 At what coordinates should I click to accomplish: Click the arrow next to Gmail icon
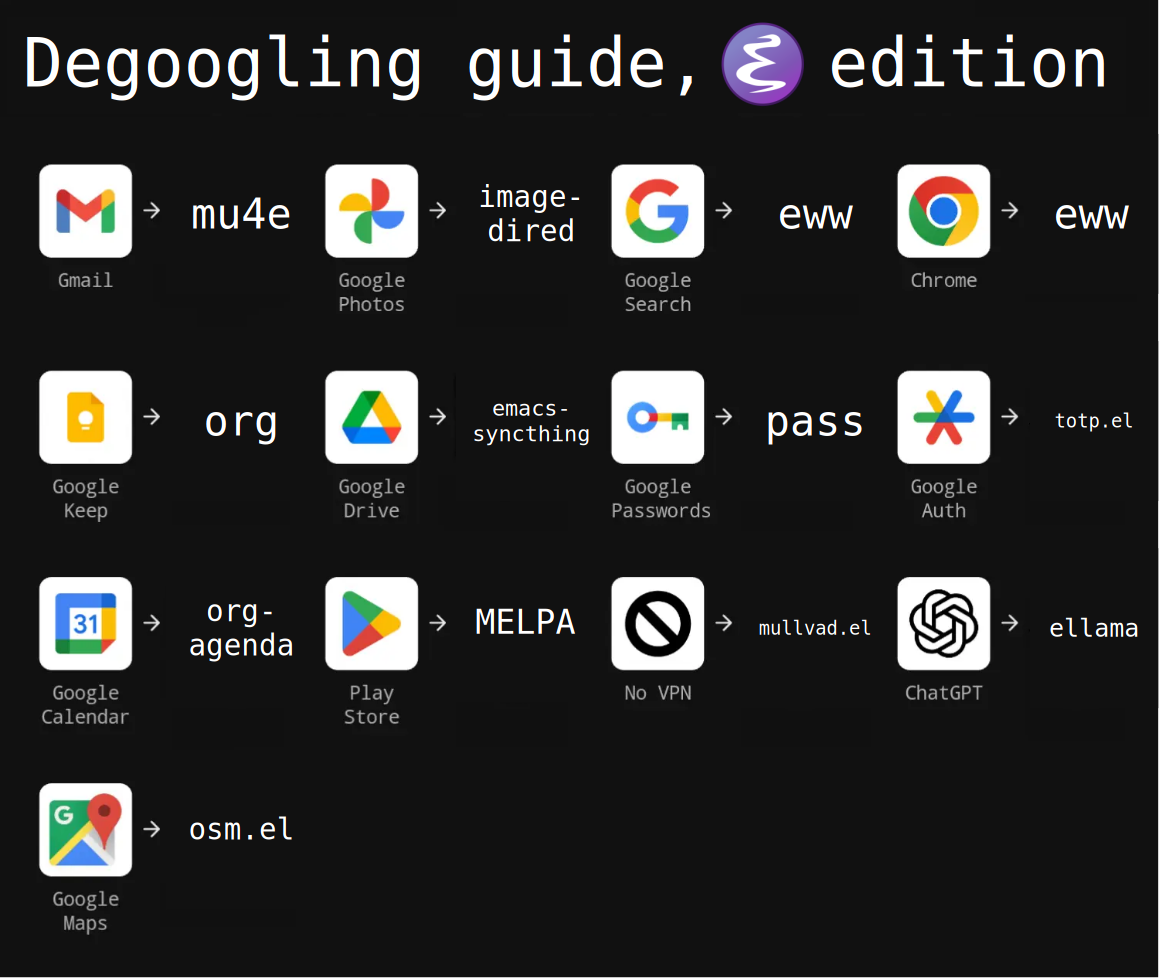tap(151, 211)
